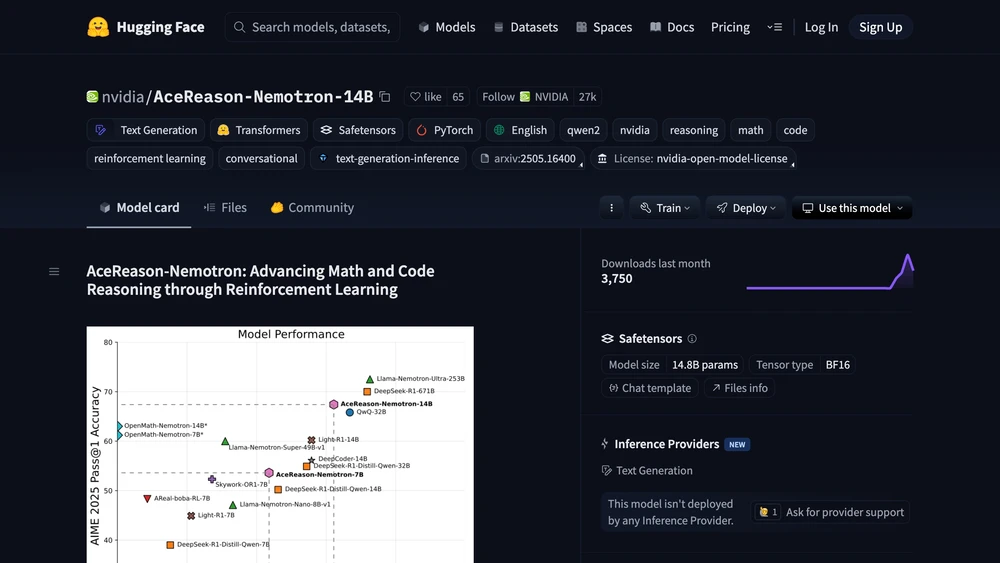Click the Safetensors stack icon in the sidebar
The height and width of the screenshot is (563, 1000).
[x=607, y=339]
